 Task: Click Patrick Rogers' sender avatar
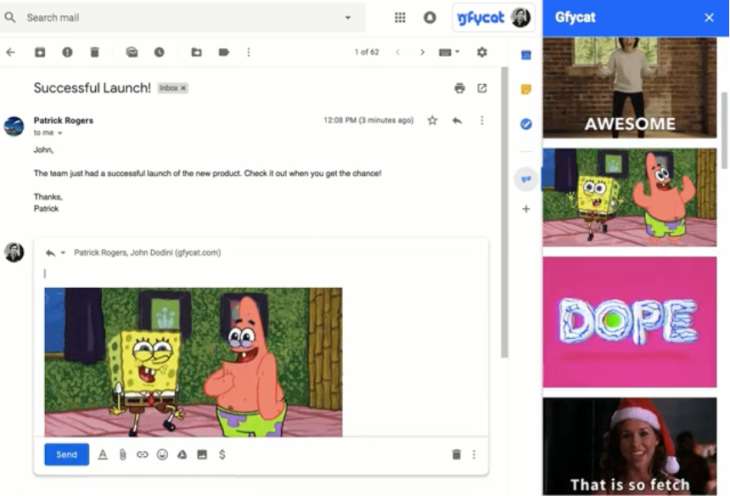pyautogui.click(x=14, y=126)
